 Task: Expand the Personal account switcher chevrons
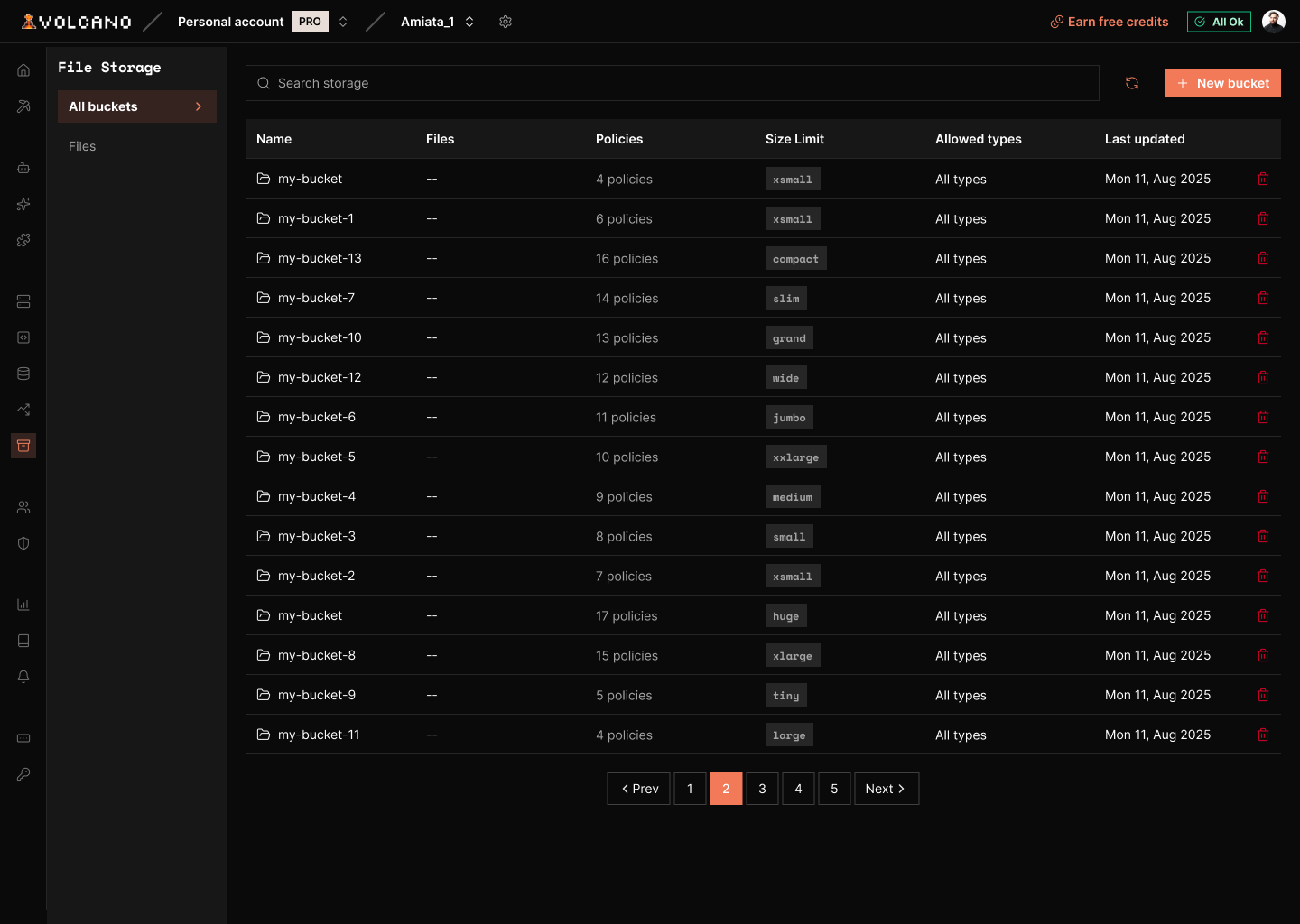[x=343, y=22]
